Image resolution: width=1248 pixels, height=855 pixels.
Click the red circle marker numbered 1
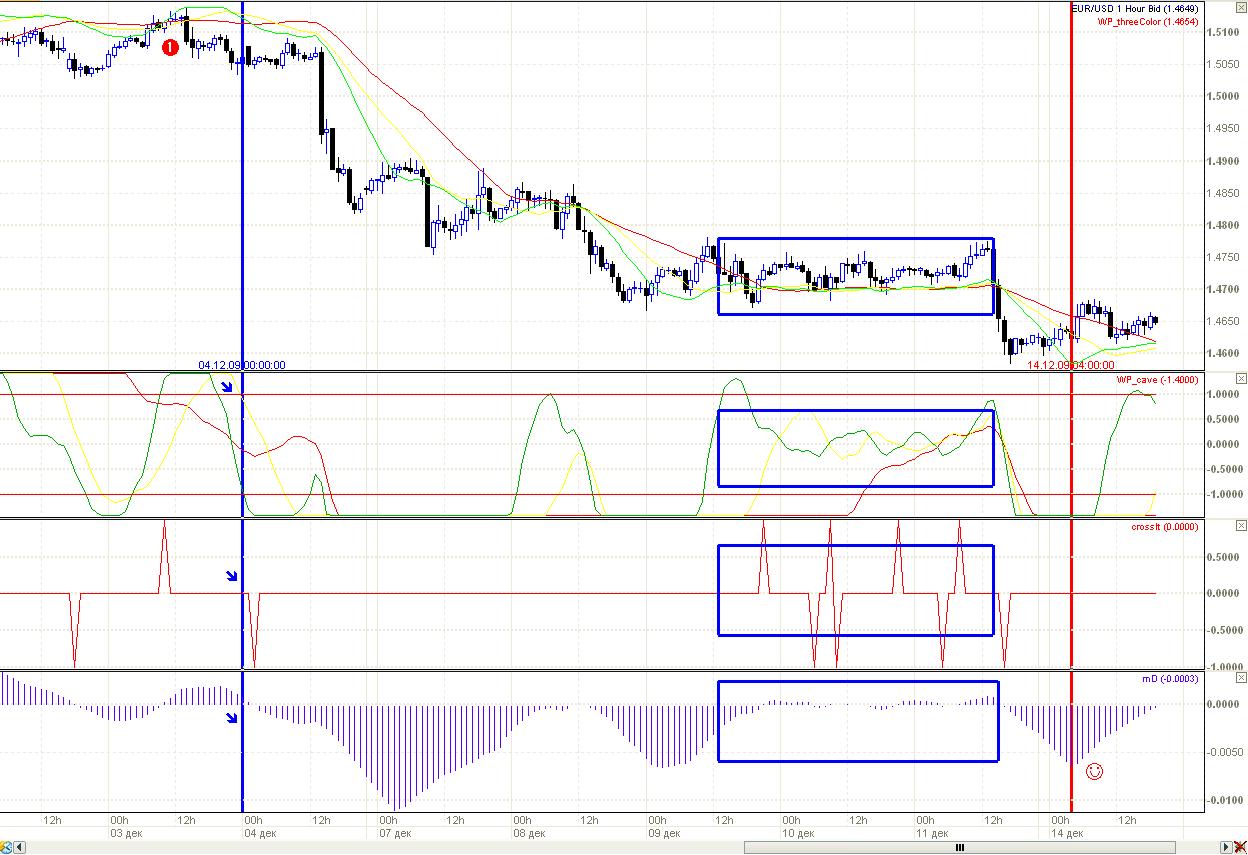tap(170, 47)
